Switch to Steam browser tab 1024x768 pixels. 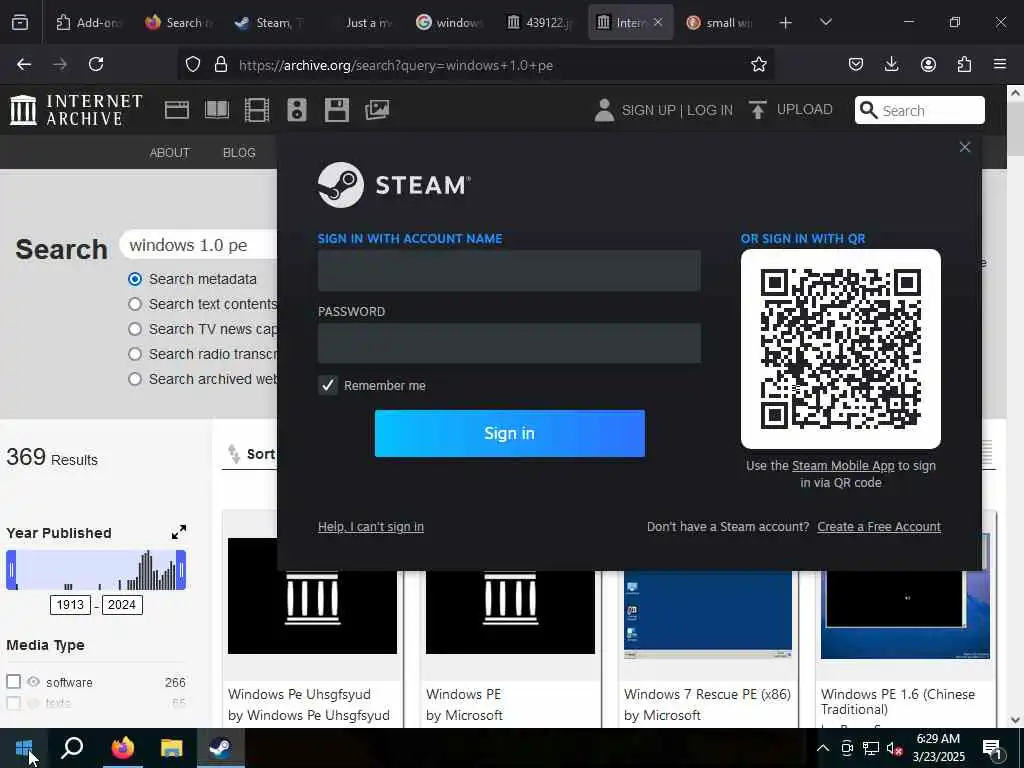tap(269, 23)
